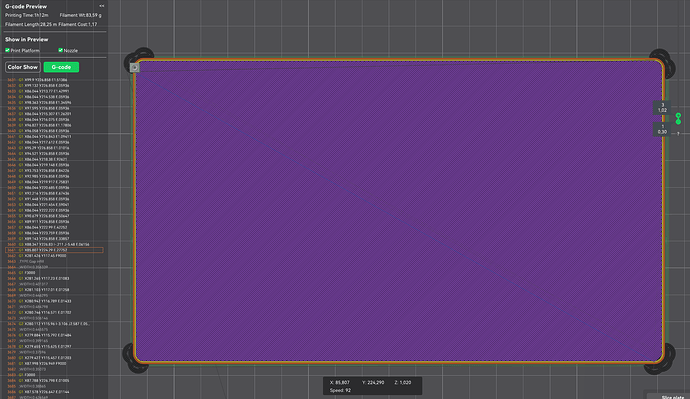Select the G-code tab button
Viewport: 690px width, 399px height.
(x=61, y=67)
